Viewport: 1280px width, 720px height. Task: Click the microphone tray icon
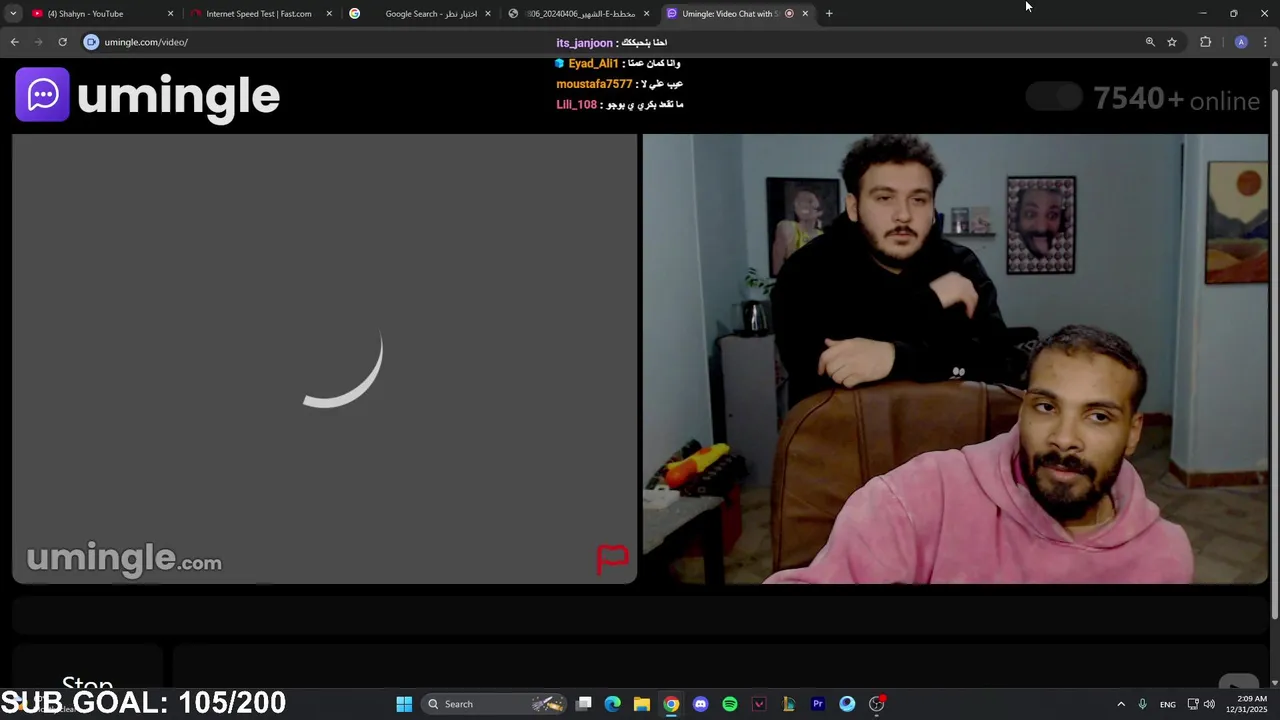point(1142,704)
